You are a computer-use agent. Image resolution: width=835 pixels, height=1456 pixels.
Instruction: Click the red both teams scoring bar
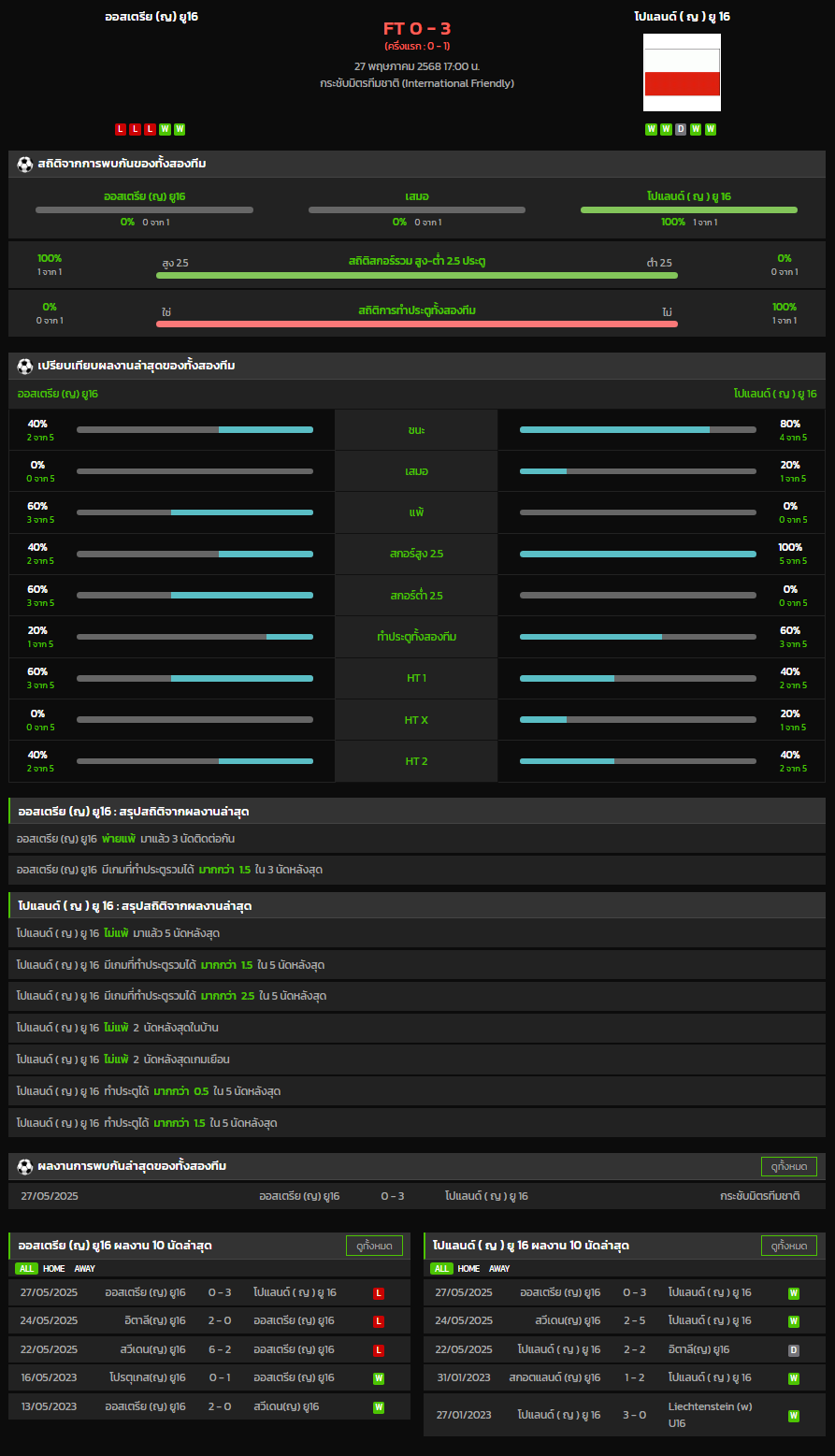417,324
